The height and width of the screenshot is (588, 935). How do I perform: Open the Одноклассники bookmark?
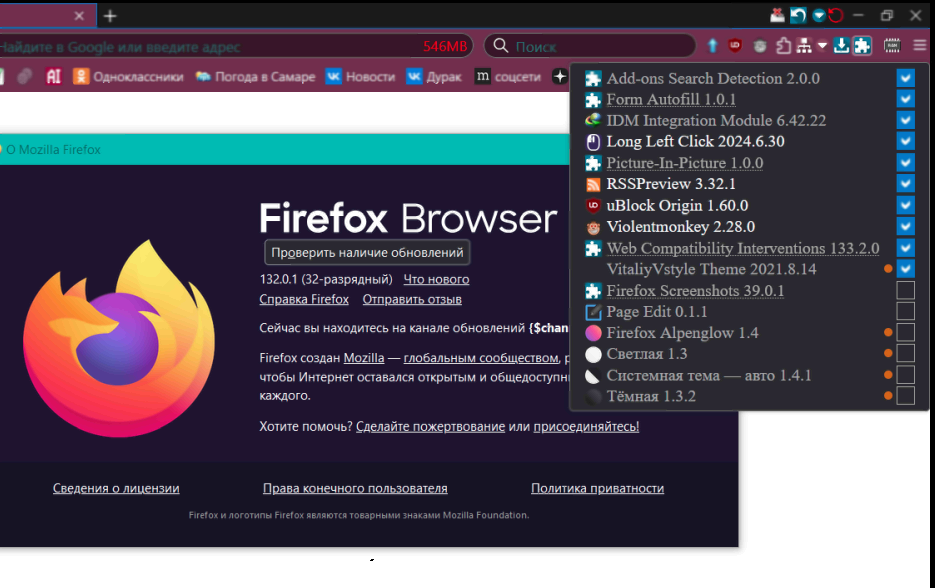128,76
